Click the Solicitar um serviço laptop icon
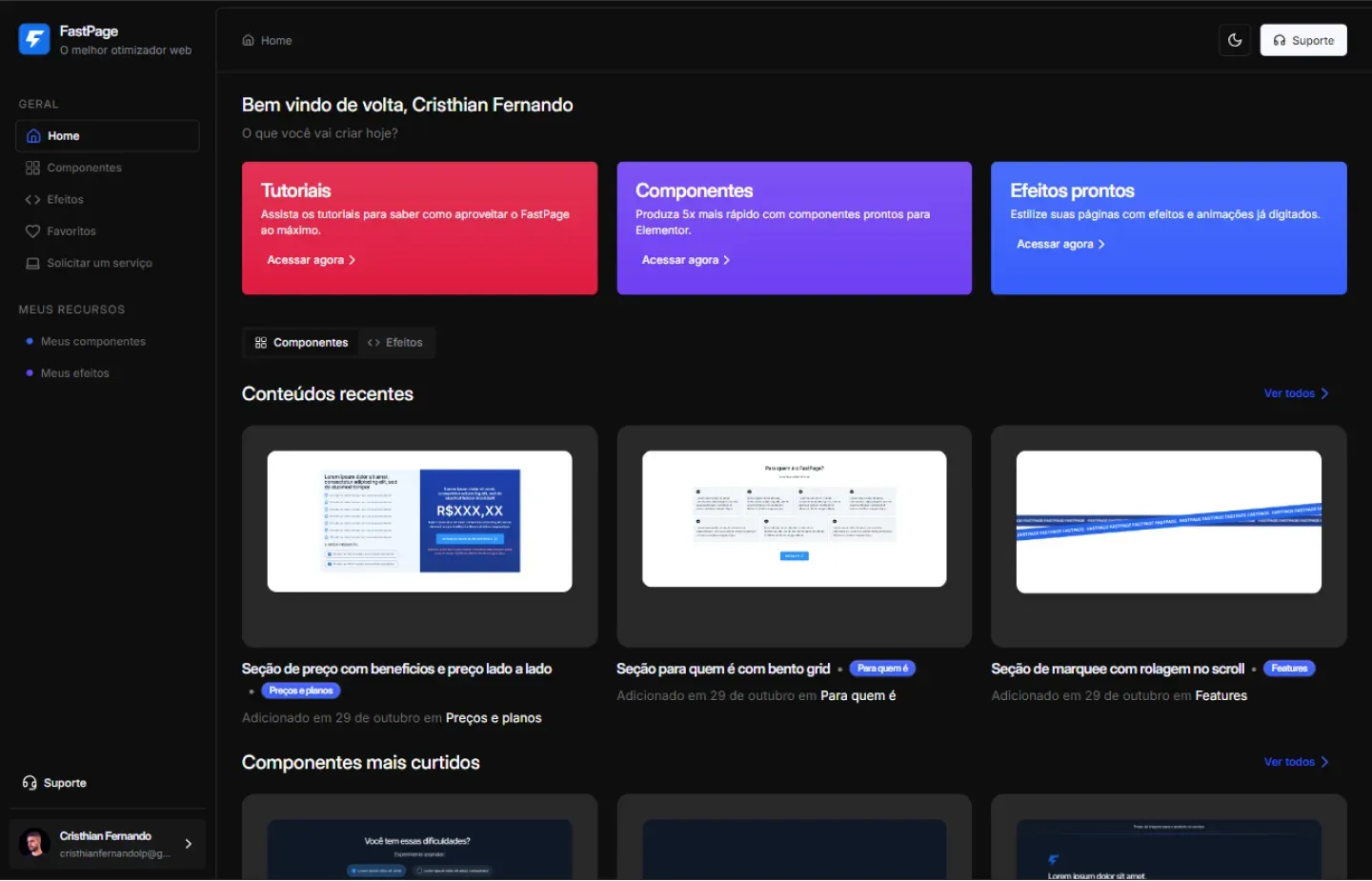 point(32,263)
